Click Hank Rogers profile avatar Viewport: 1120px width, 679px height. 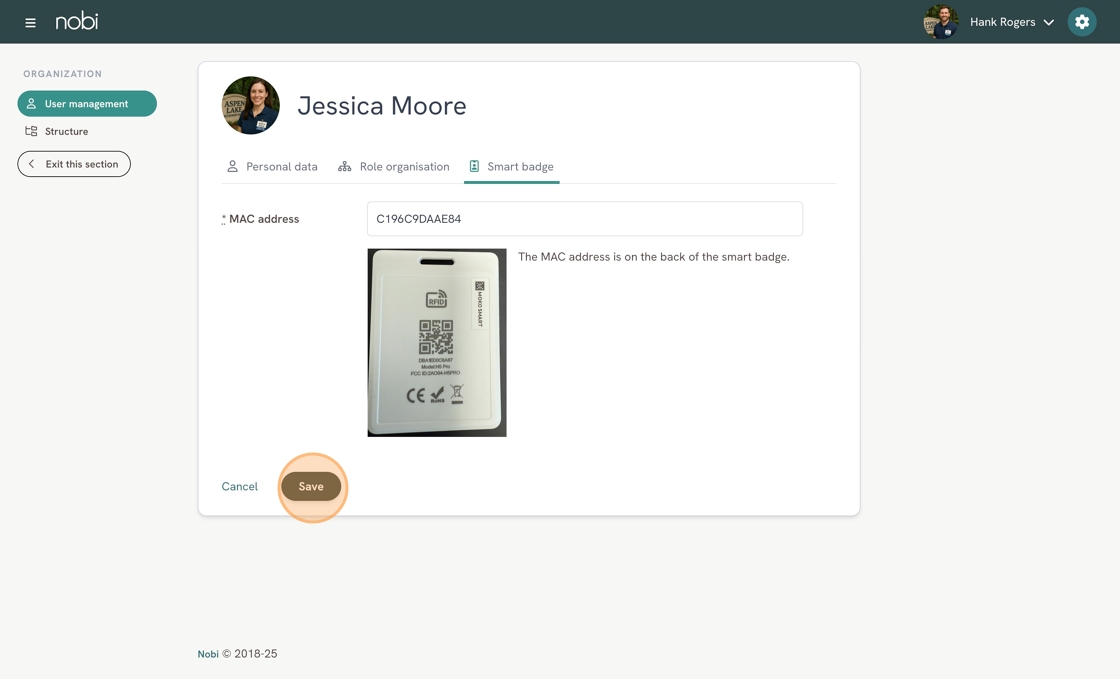point(941,22)
